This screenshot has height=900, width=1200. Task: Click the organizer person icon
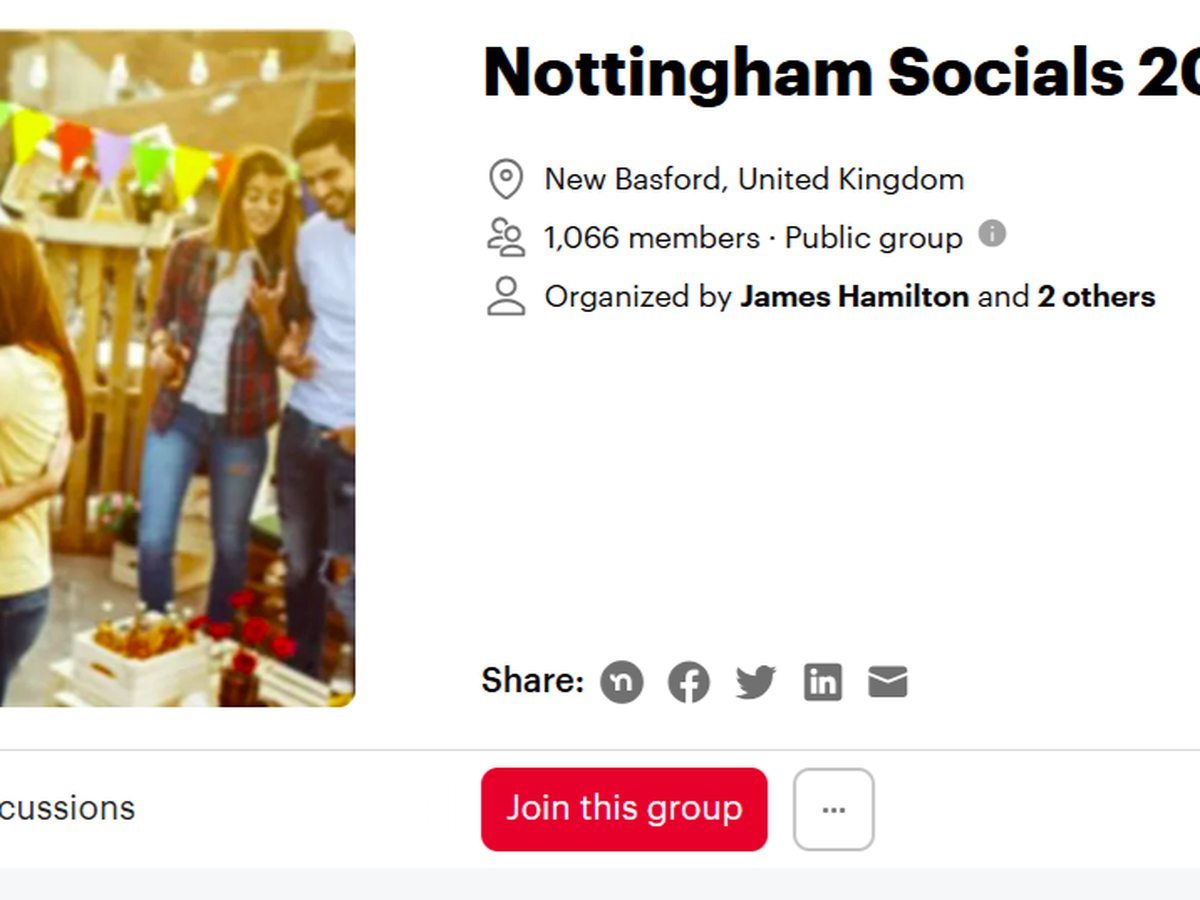pos(506,297)
